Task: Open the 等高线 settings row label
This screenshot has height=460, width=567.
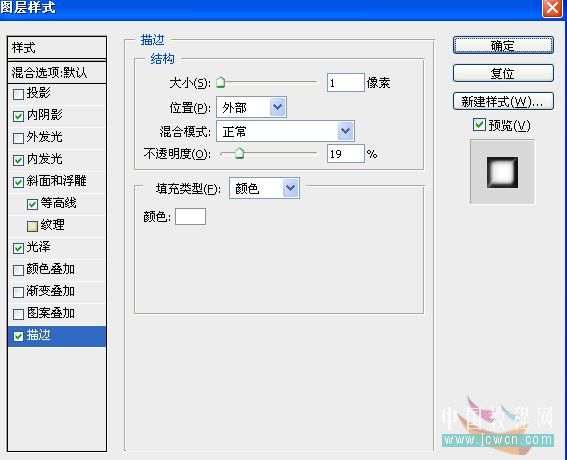Action: pyautogui.click(x=58, y=203)
